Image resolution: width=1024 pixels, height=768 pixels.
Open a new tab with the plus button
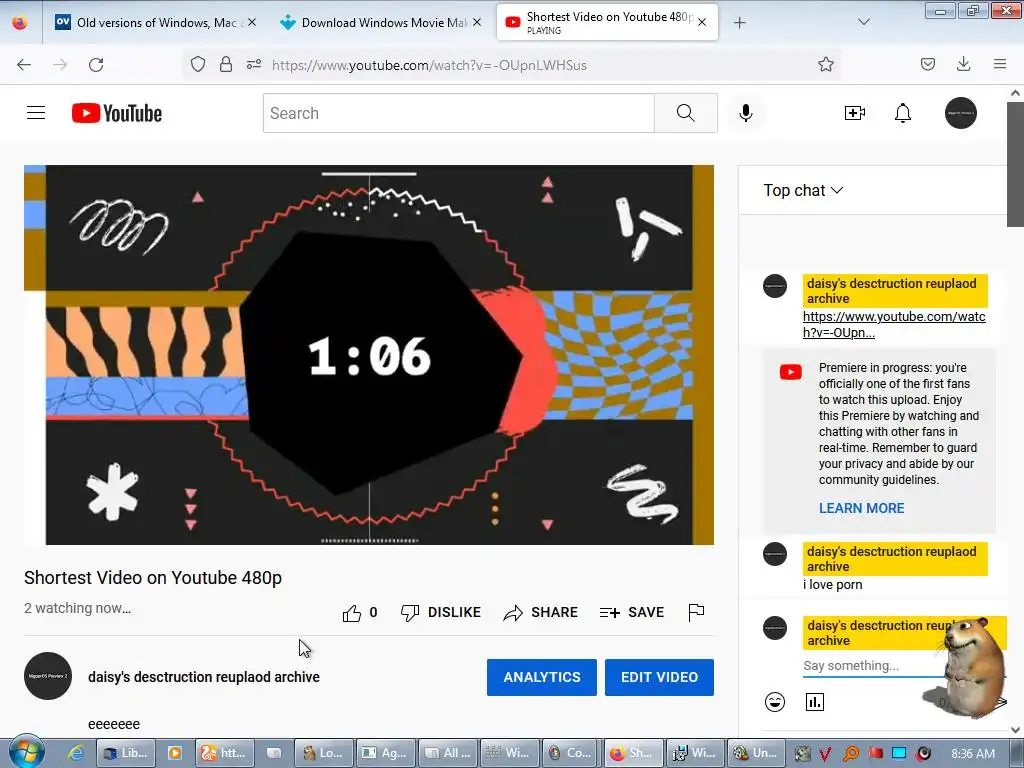739,23
